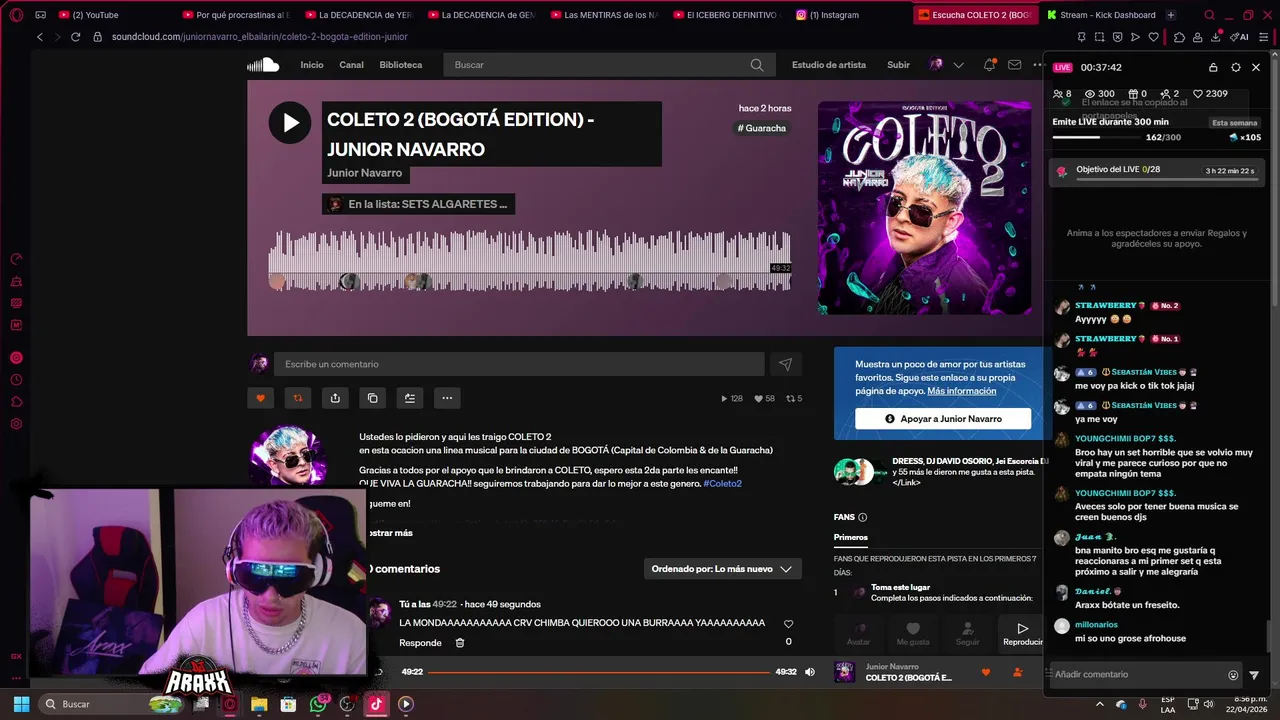Like the track with the orange heart button
The width and height of the screenshot is (1280, 720).
click(x=260, y=398)
